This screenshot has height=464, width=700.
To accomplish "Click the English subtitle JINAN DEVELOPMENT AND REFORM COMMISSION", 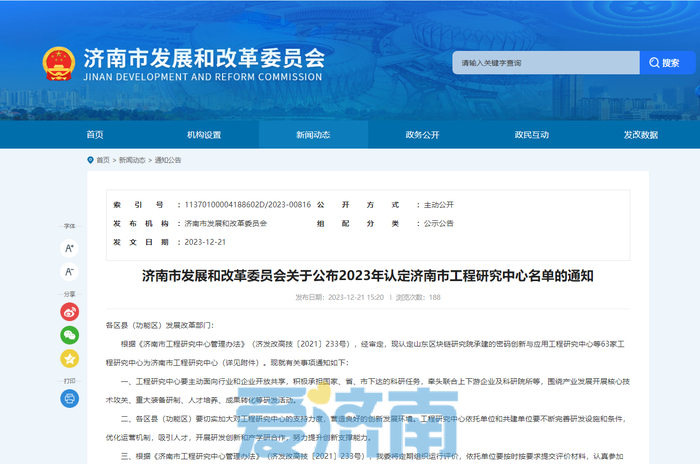I will pyautogui.click(x=203, y=77).
